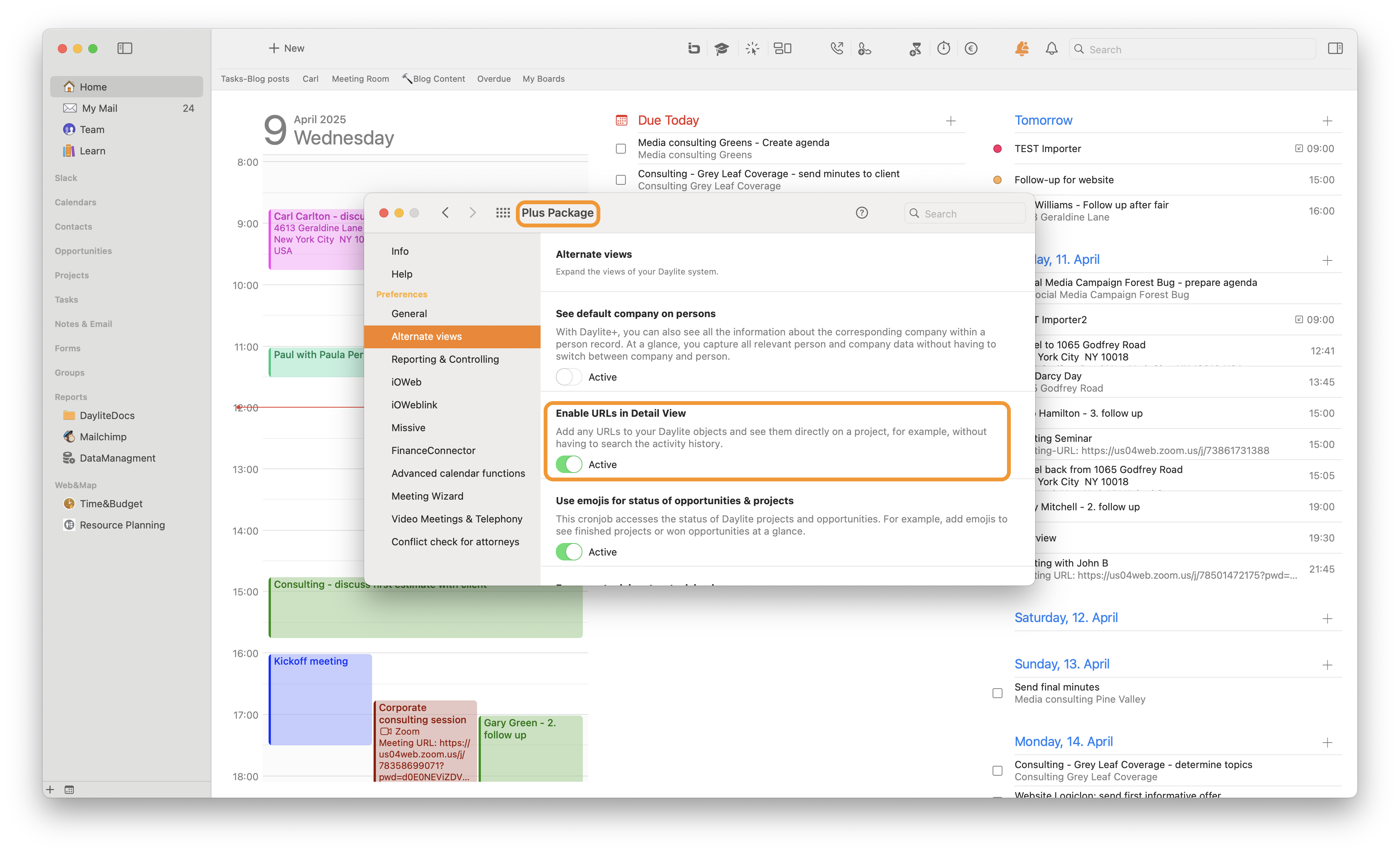Click the bottom-left calendar icon
This screenshot has height=854, width=1400.
69,789
